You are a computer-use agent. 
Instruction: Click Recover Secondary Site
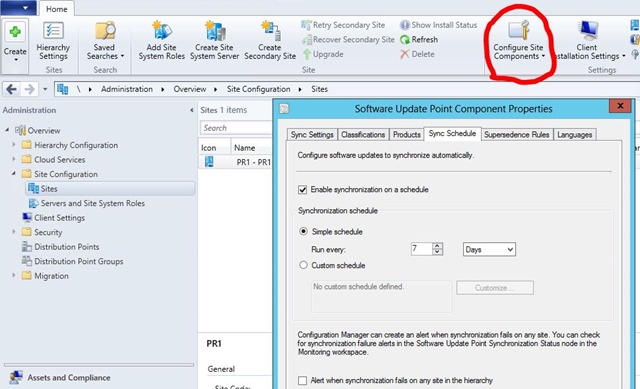(x=348, y=40)
